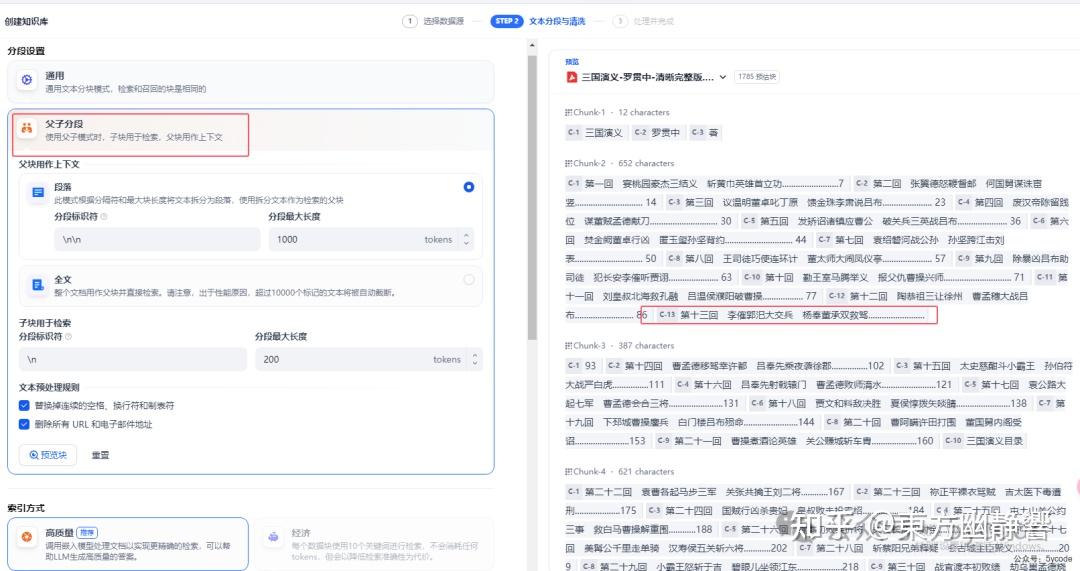Click the C-2 罗贯中 chunk tag
The width and height of the screenshot is (1080, 571).
[656, 132]
